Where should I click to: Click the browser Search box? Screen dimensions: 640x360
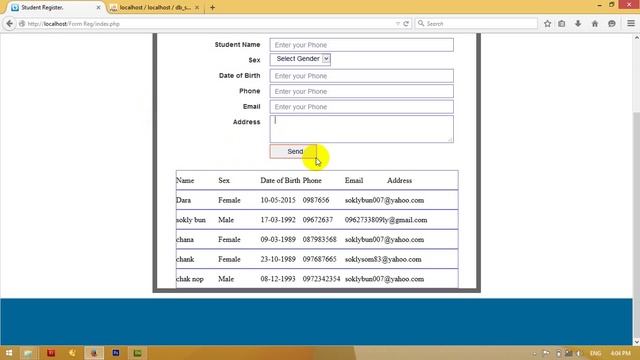(476, 24)
